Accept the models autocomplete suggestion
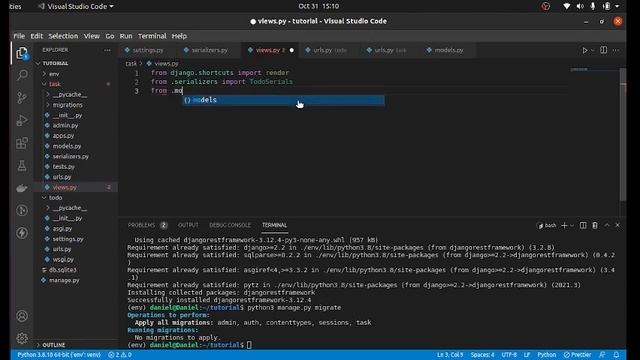Screen dimensions: 640x360 click(x=283, y=100)
